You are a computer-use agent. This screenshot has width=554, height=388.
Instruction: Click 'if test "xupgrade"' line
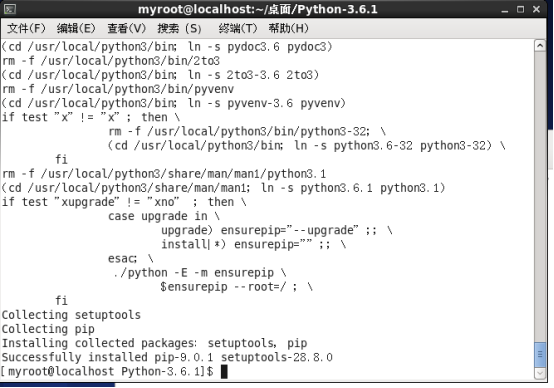124,202
